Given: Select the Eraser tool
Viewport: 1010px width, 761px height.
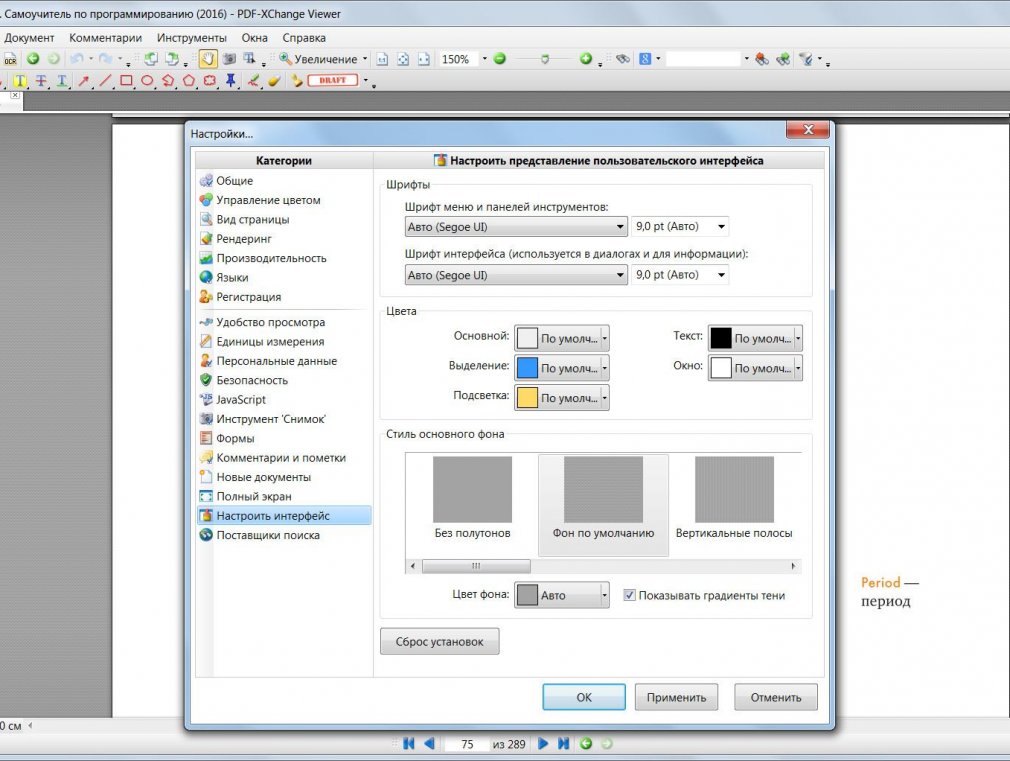Looking at the screenshot, I should point(274,81).
